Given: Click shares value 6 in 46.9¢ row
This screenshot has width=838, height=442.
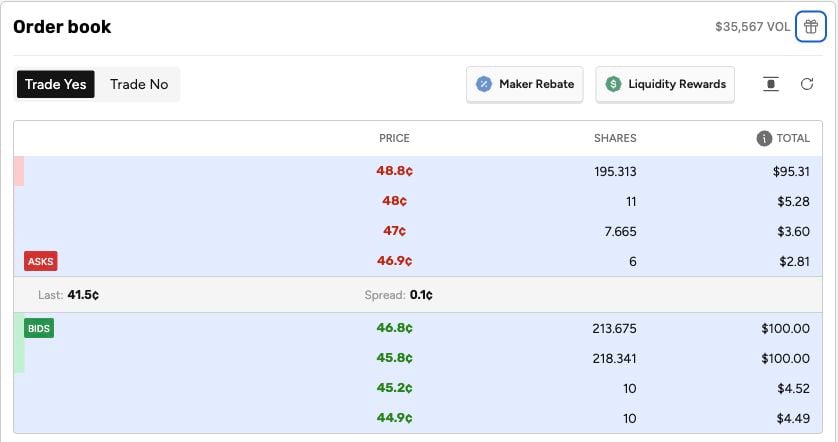Looking at the screenshot, I should pos(633,261).
